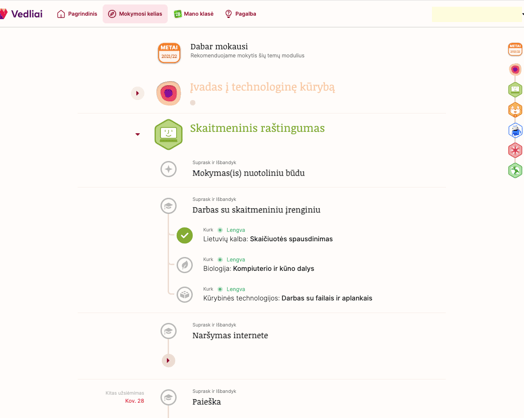
Task: Click the yellow field in the header
Action: (477, 14)
